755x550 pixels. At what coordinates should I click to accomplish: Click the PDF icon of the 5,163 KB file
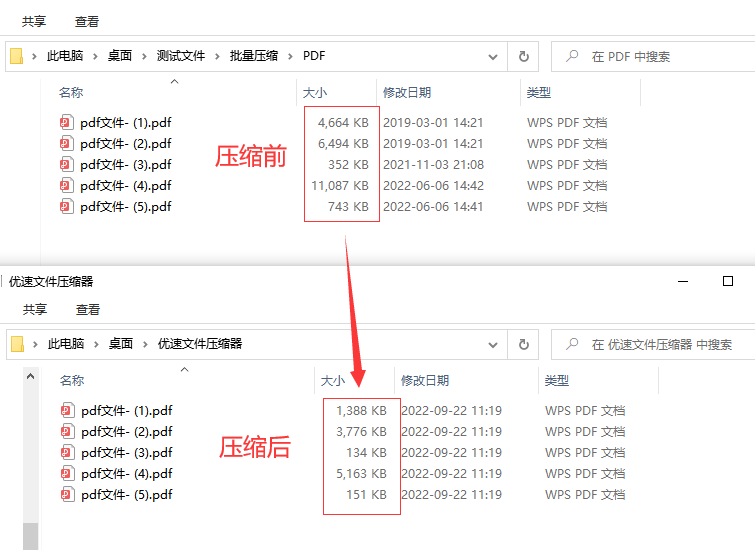67,473
